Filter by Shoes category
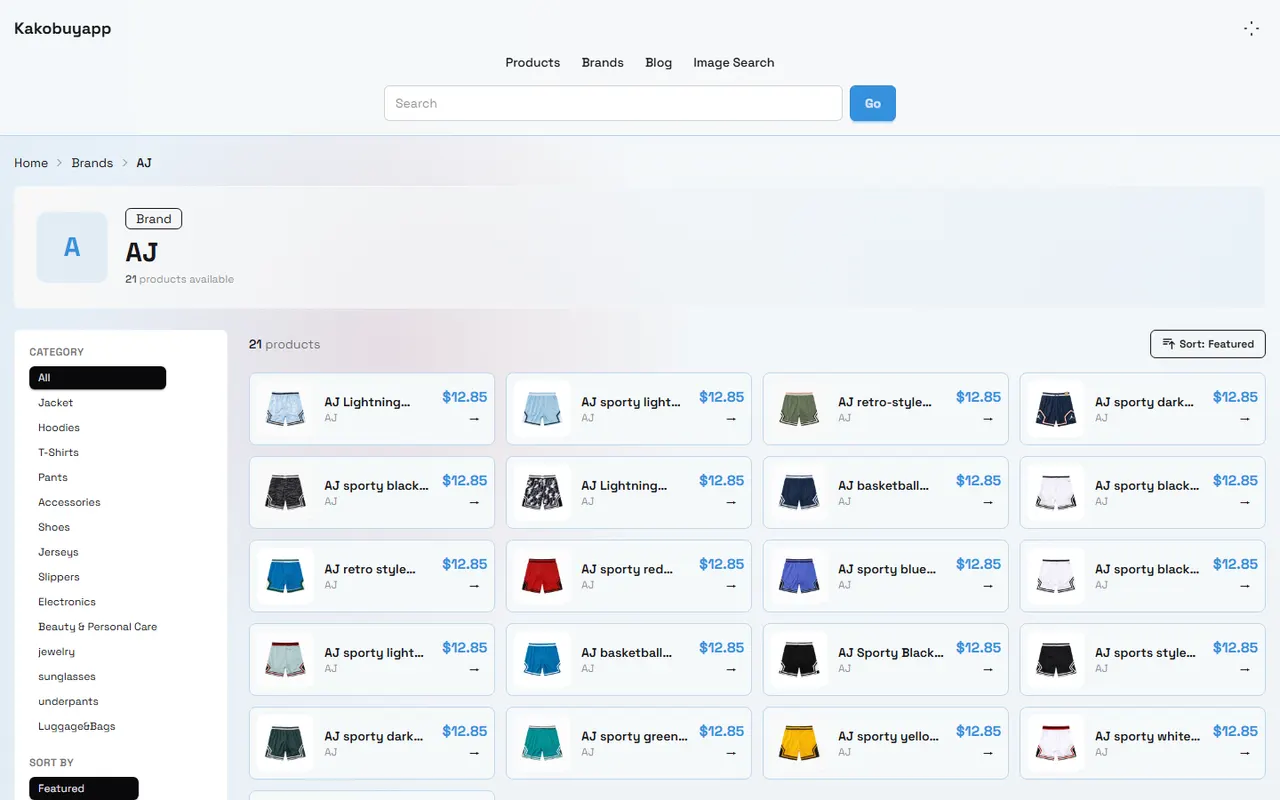The width and height of the screenshot is (1280, 800). pyautogui.click(x=54, y=527)
